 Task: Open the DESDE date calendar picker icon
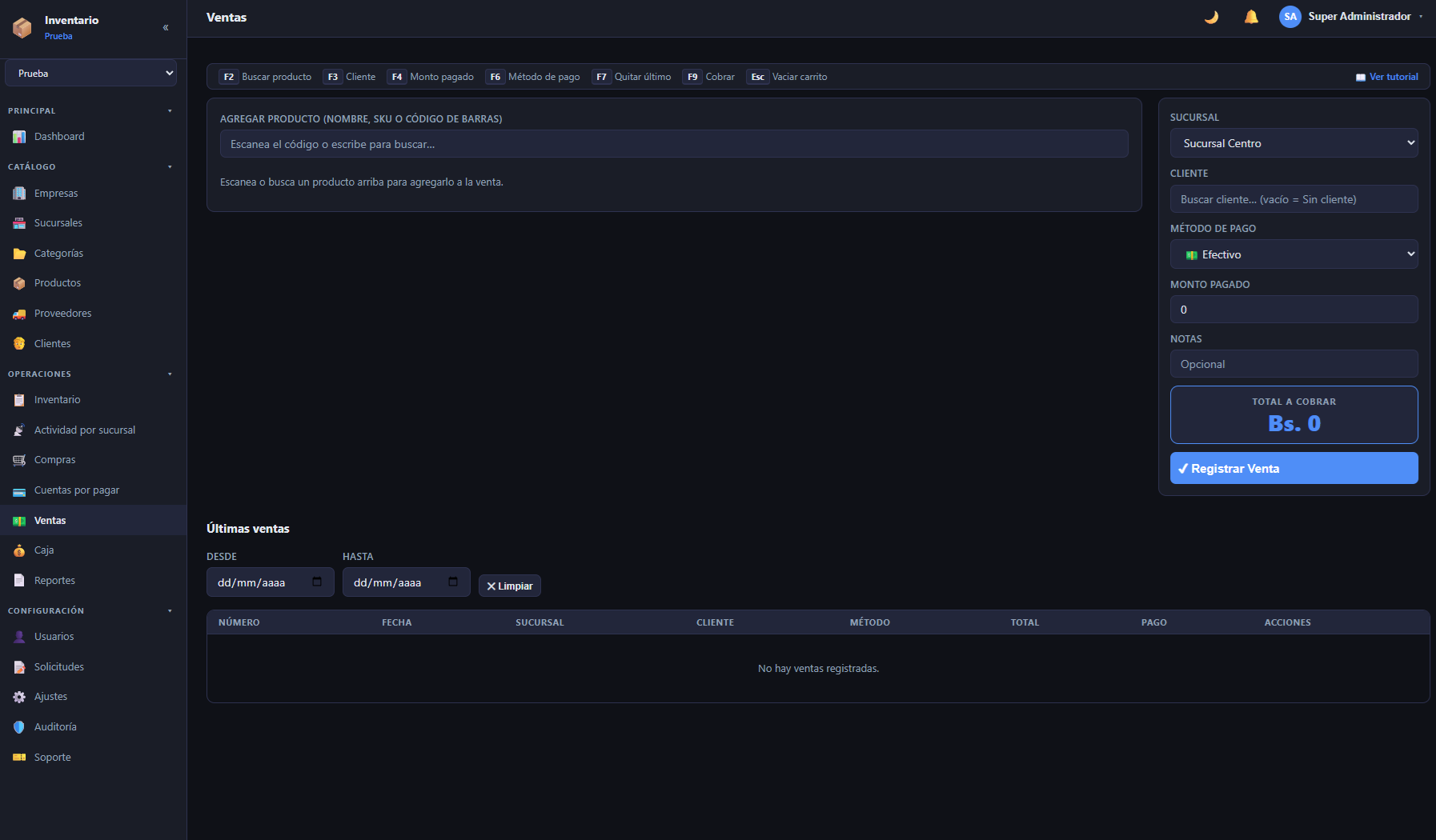317,582
